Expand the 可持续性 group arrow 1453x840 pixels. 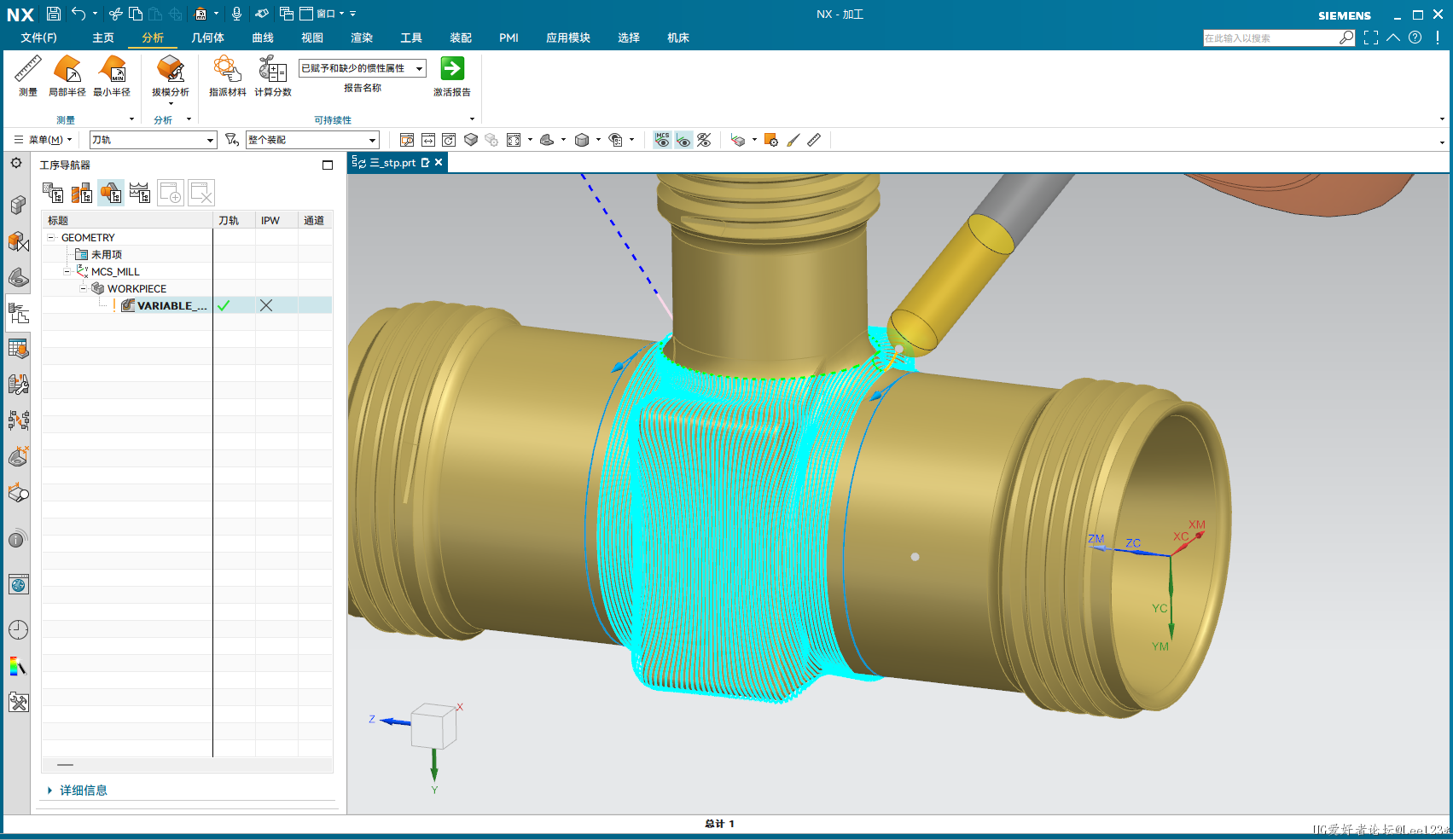click(x=472, y=119)
